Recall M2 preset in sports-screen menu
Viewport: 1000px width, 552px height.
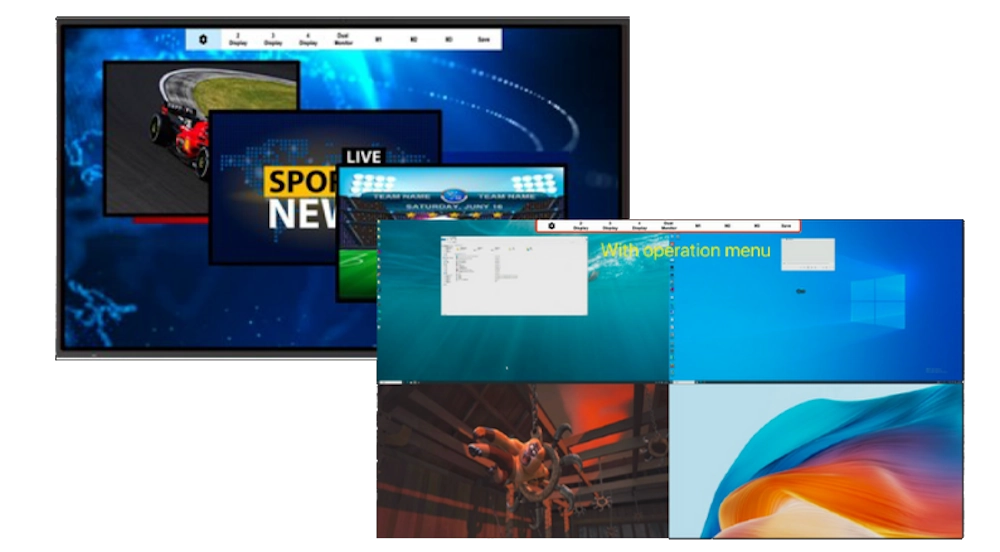(x=413, y=40)
